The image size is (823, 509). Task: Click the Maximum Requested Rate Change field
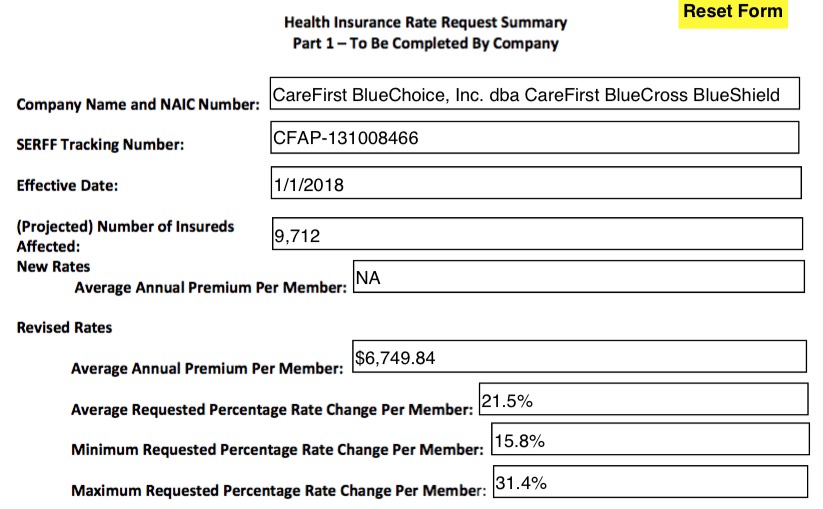(x=650, y=481)
